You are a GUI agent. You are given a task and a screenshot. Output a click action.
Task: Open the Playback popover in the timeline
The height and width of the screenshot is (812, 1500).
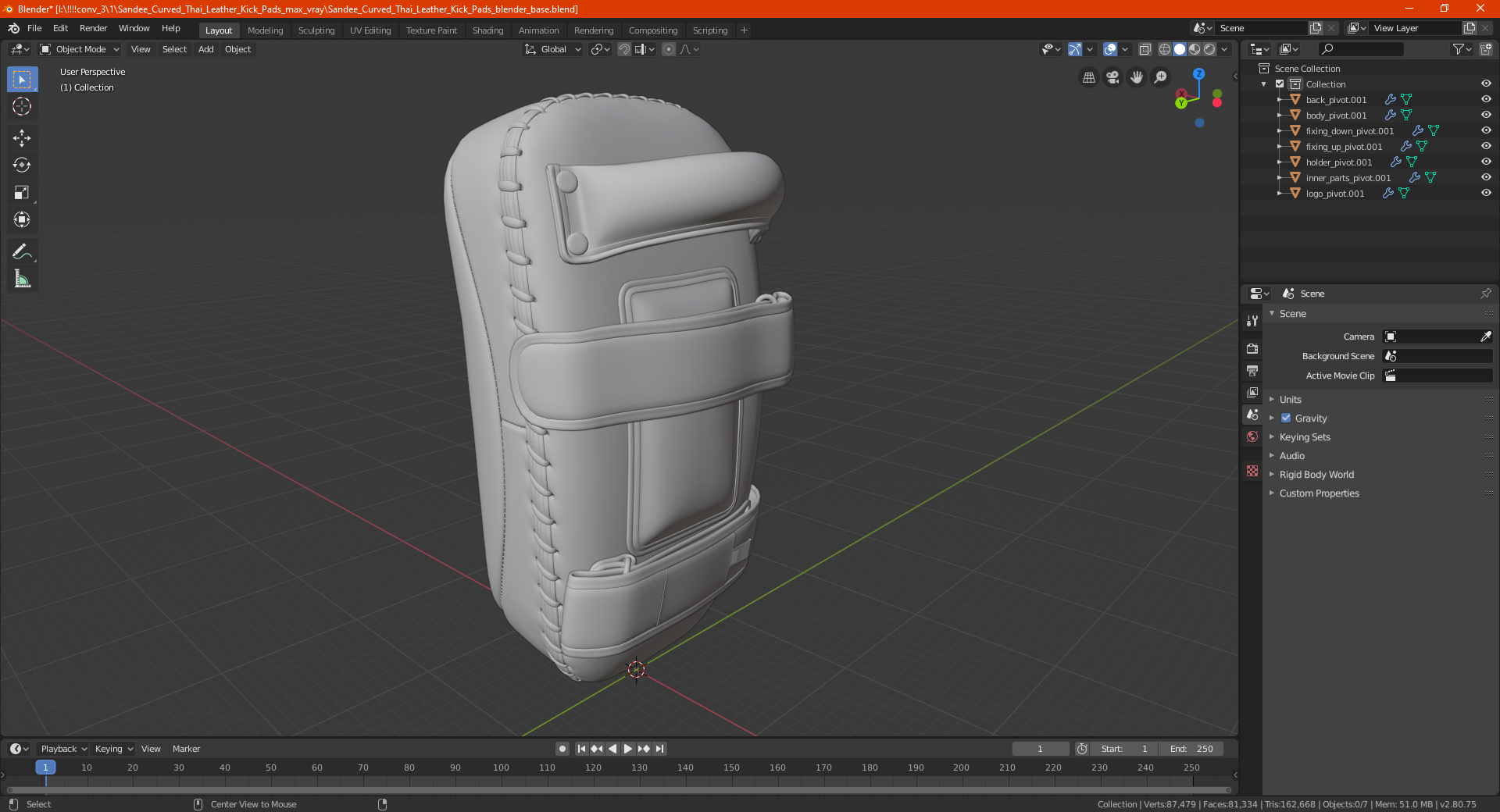pos(63,749)
